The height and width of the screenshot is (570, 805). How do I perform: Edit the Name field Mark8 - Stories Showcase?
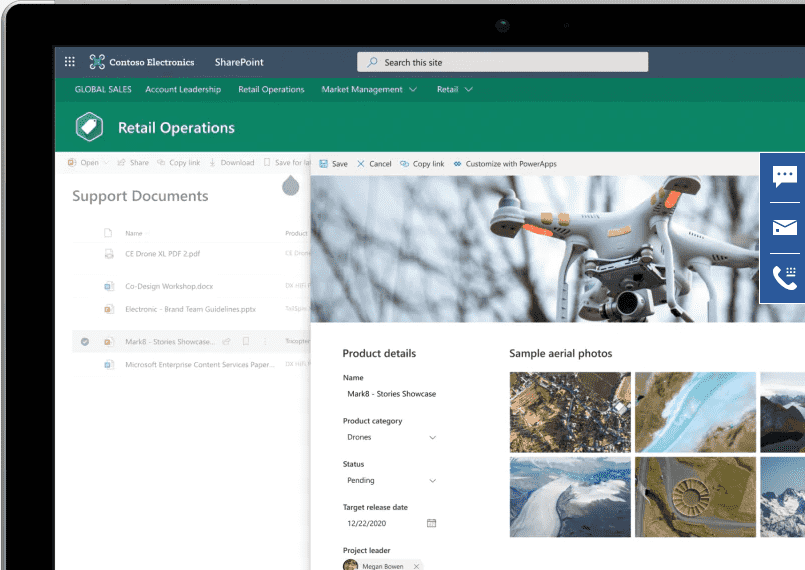391,394
